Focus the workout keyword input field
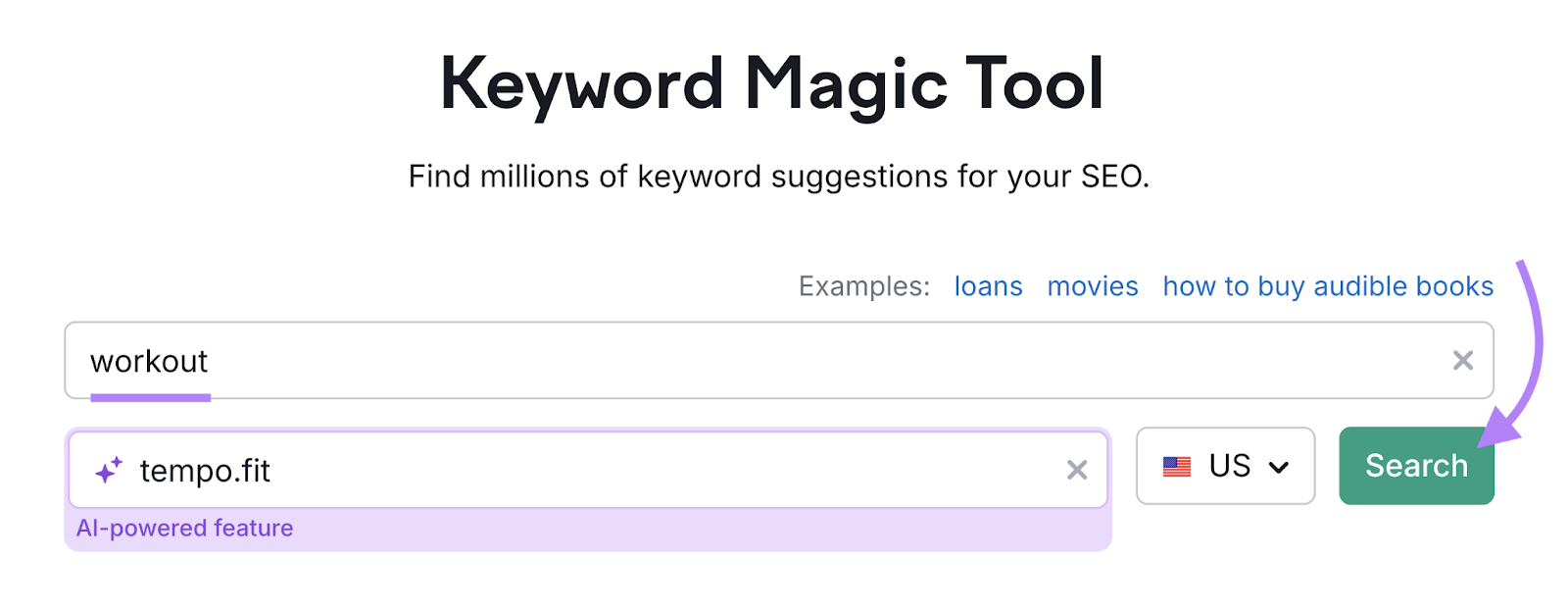Screen dimensions: 1568x609 point(588,361)
